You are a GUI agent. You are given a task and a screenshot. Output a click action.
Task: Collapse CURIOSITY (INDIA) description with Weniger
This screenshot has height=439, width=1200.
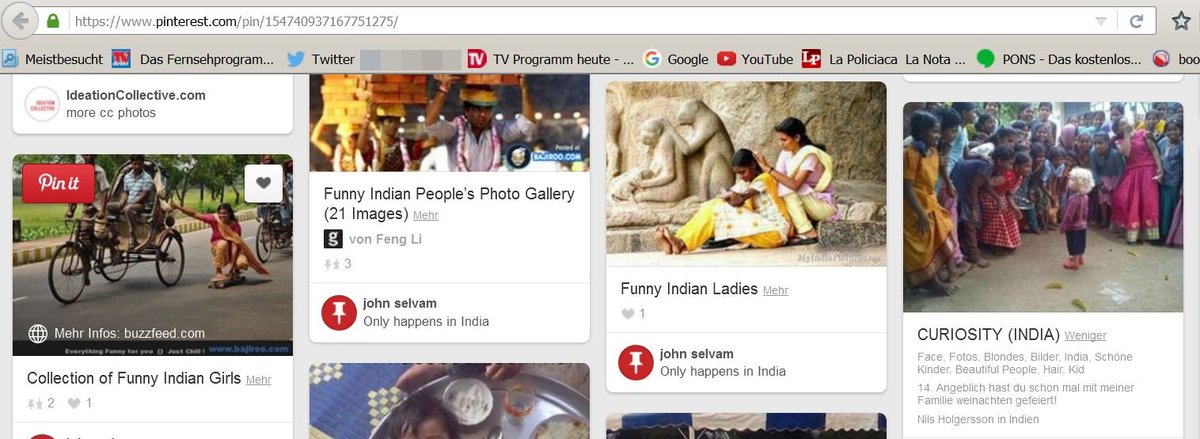tap(1085, 336)
